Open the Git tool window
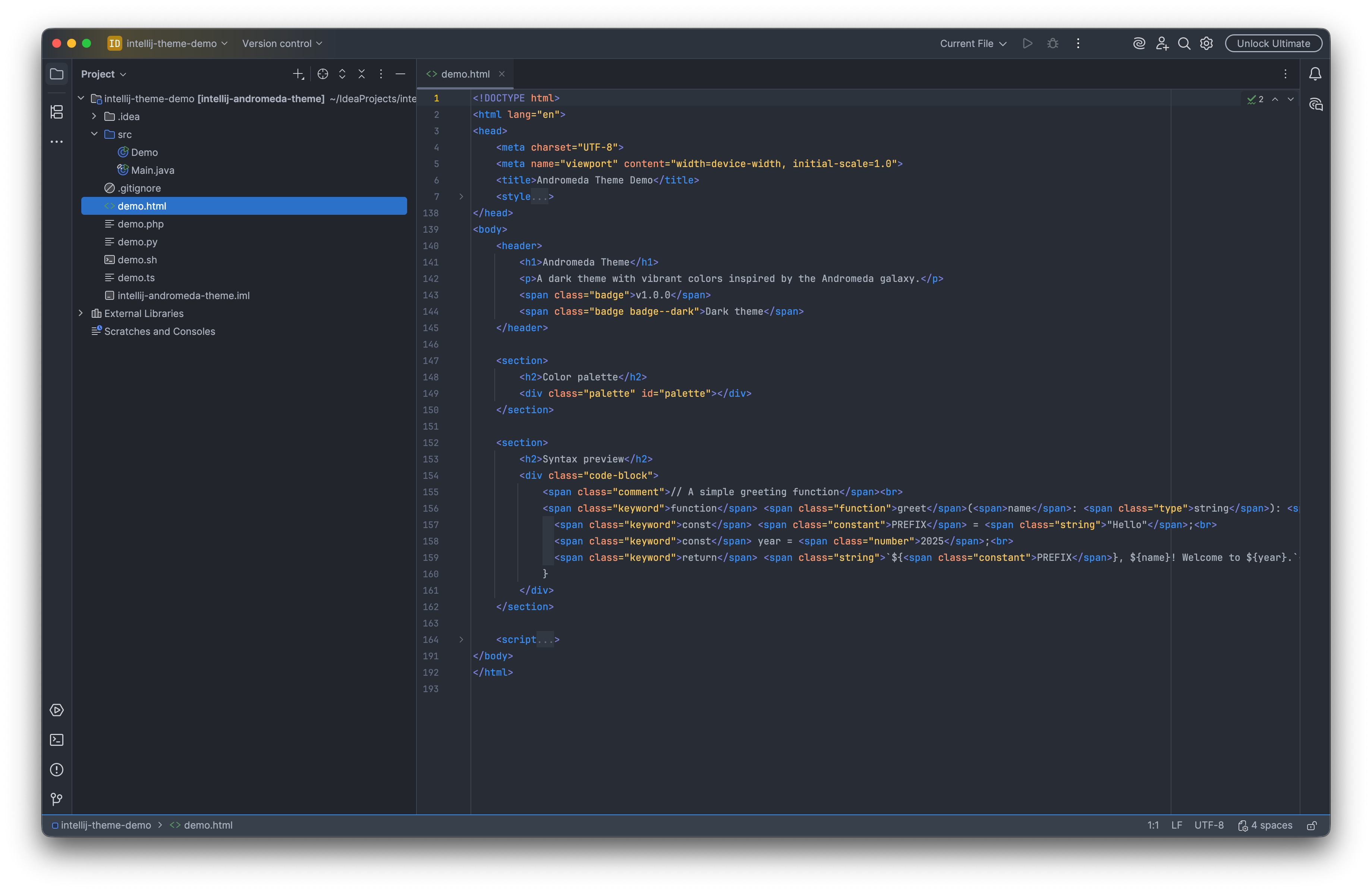Image resolution: width=1372 pixels, height=892 pixels. pos(57,800)
